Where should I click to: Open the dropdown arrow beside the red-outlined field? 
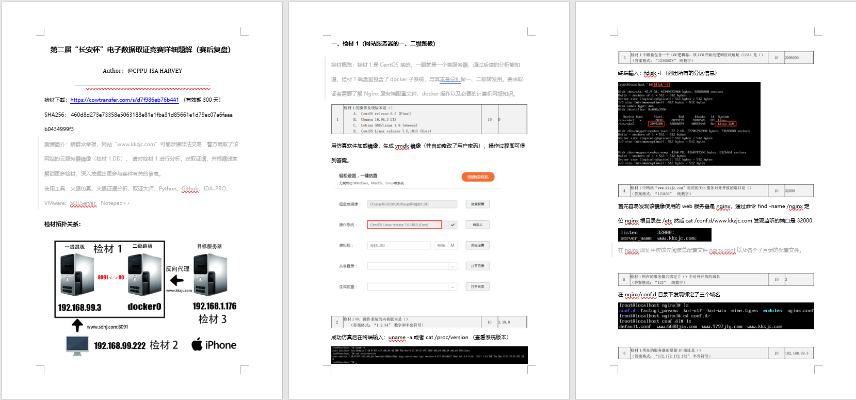point(453,226)
